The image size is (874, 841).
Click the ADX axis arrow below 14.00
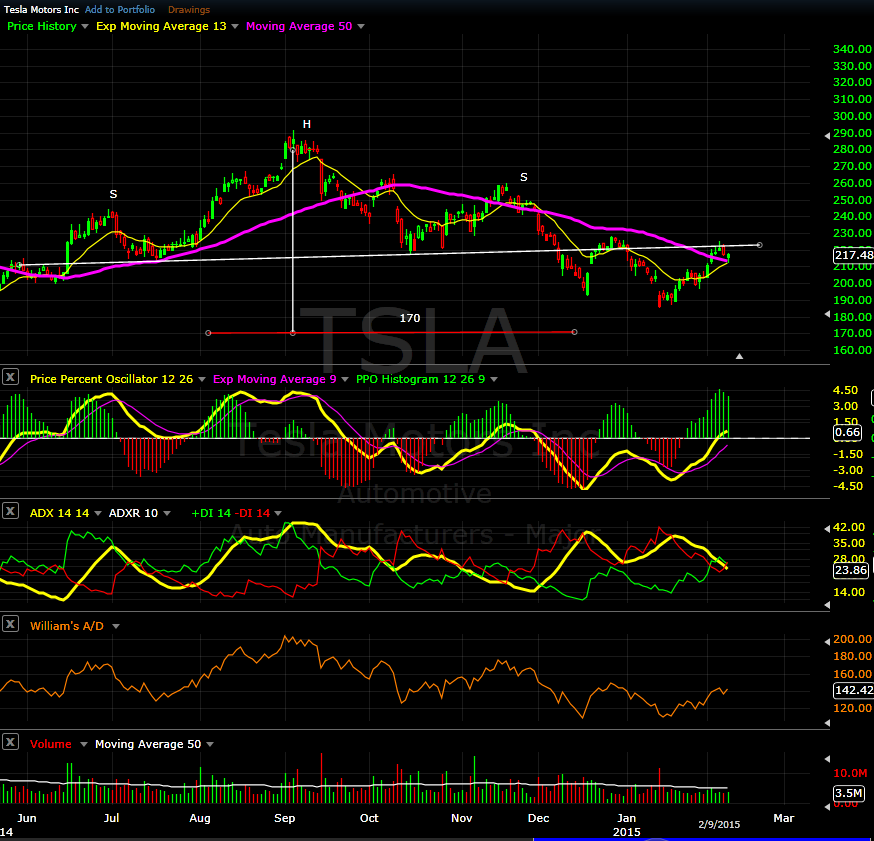(x=827, y=605)
